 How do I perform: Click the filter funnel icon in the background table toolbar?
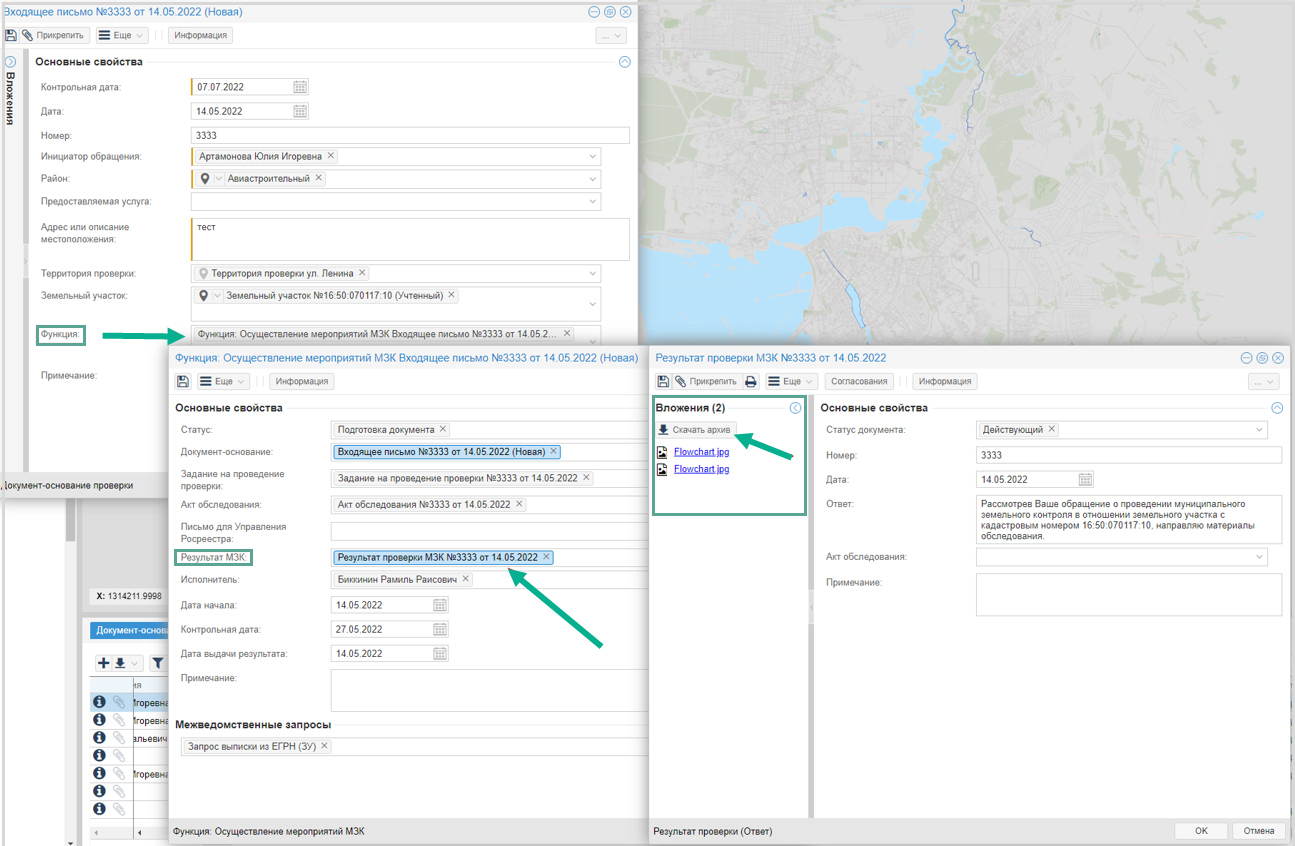[x=158, y=663]
